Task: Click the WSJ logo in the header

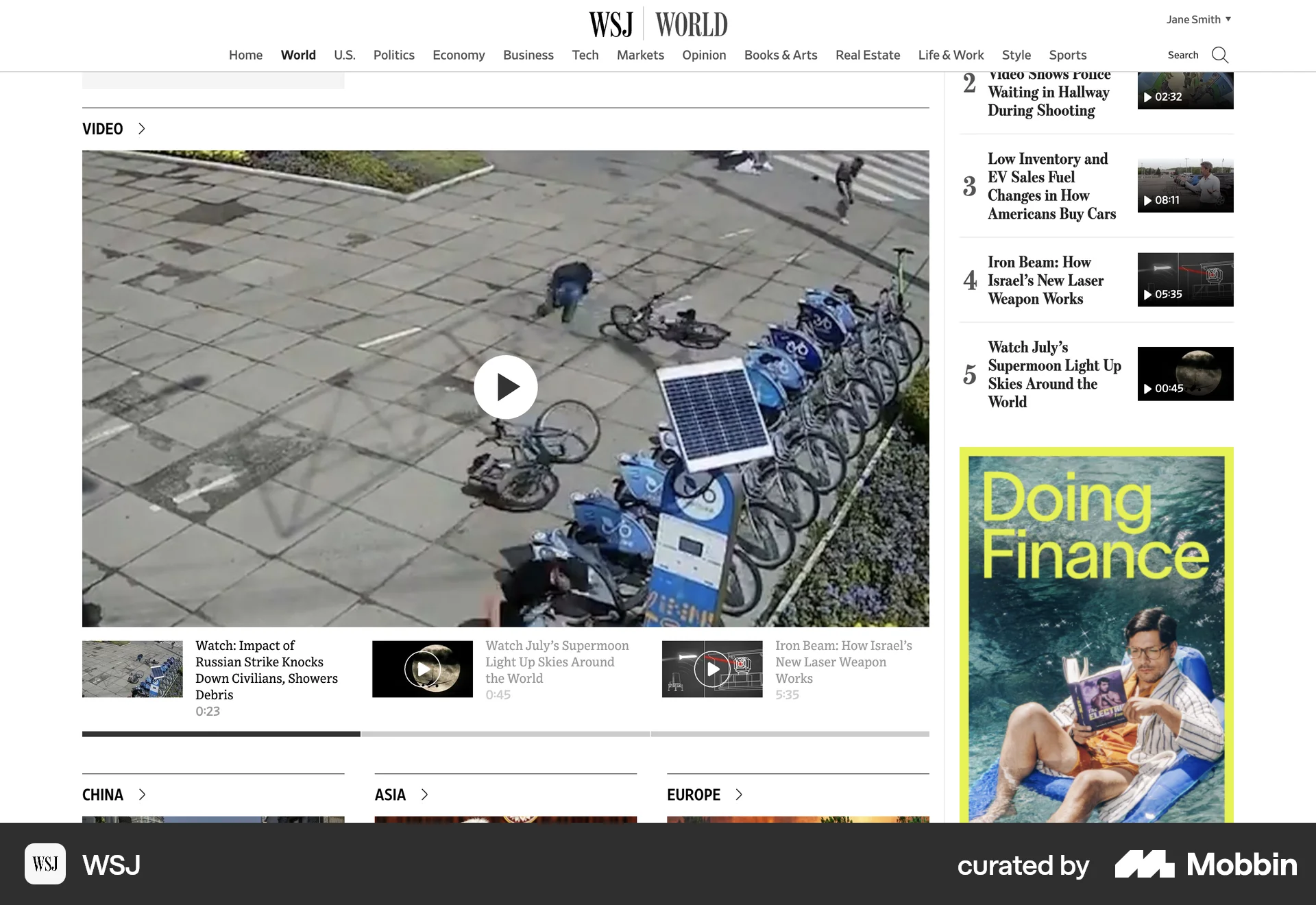Action: coord(612,23)
